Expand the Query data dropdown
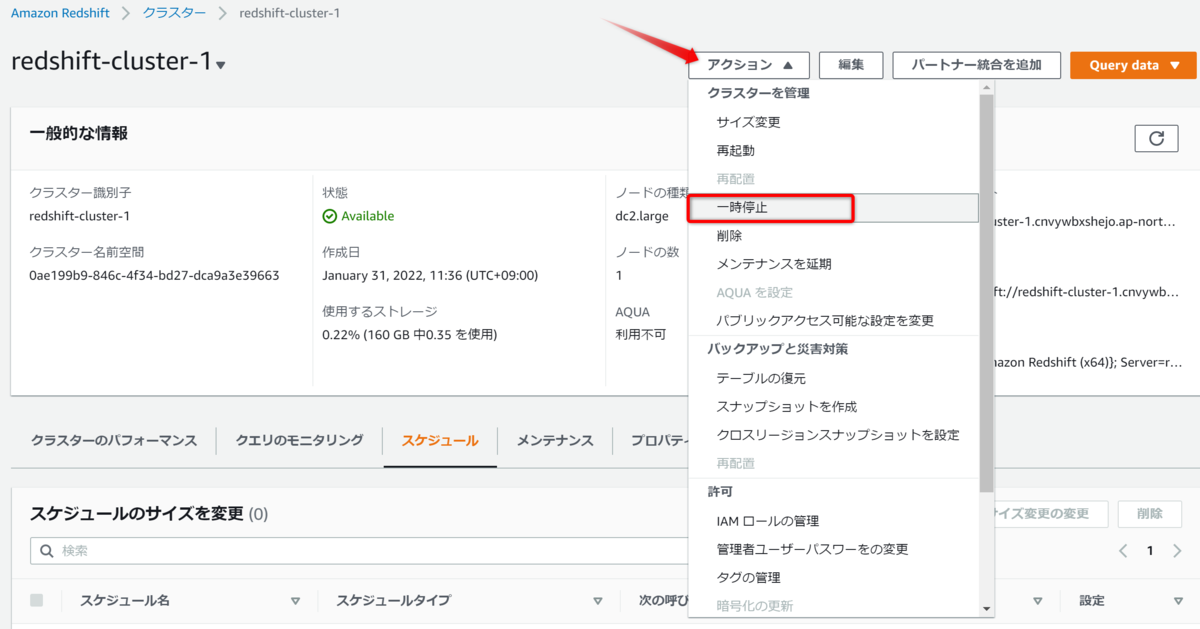Image resolution: width=1200 pixels, height=629 pixels. [x=1133, y=65]
